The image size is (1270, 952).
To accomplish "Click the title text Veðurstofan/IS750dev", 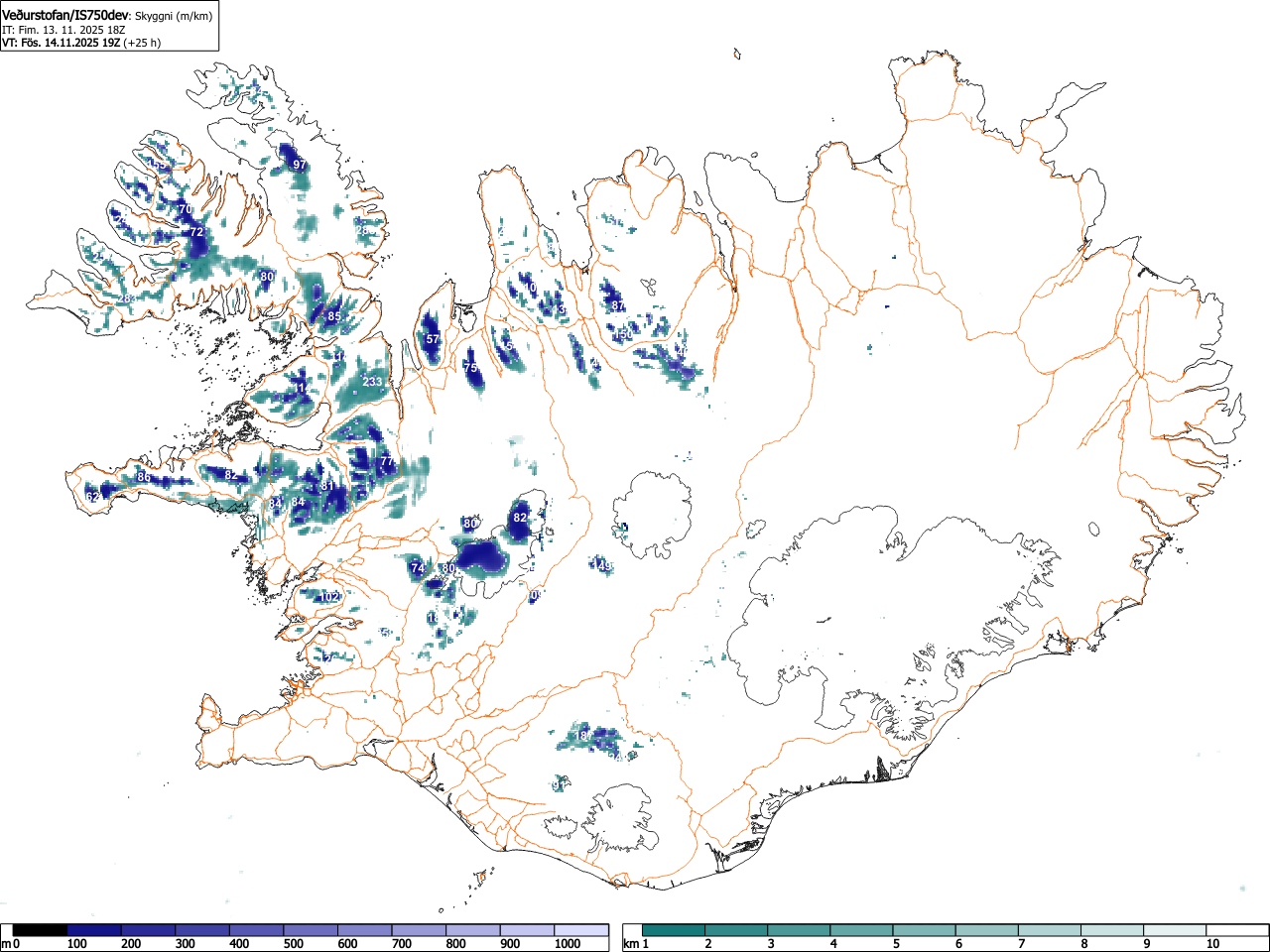I will (x=66, y=15).
